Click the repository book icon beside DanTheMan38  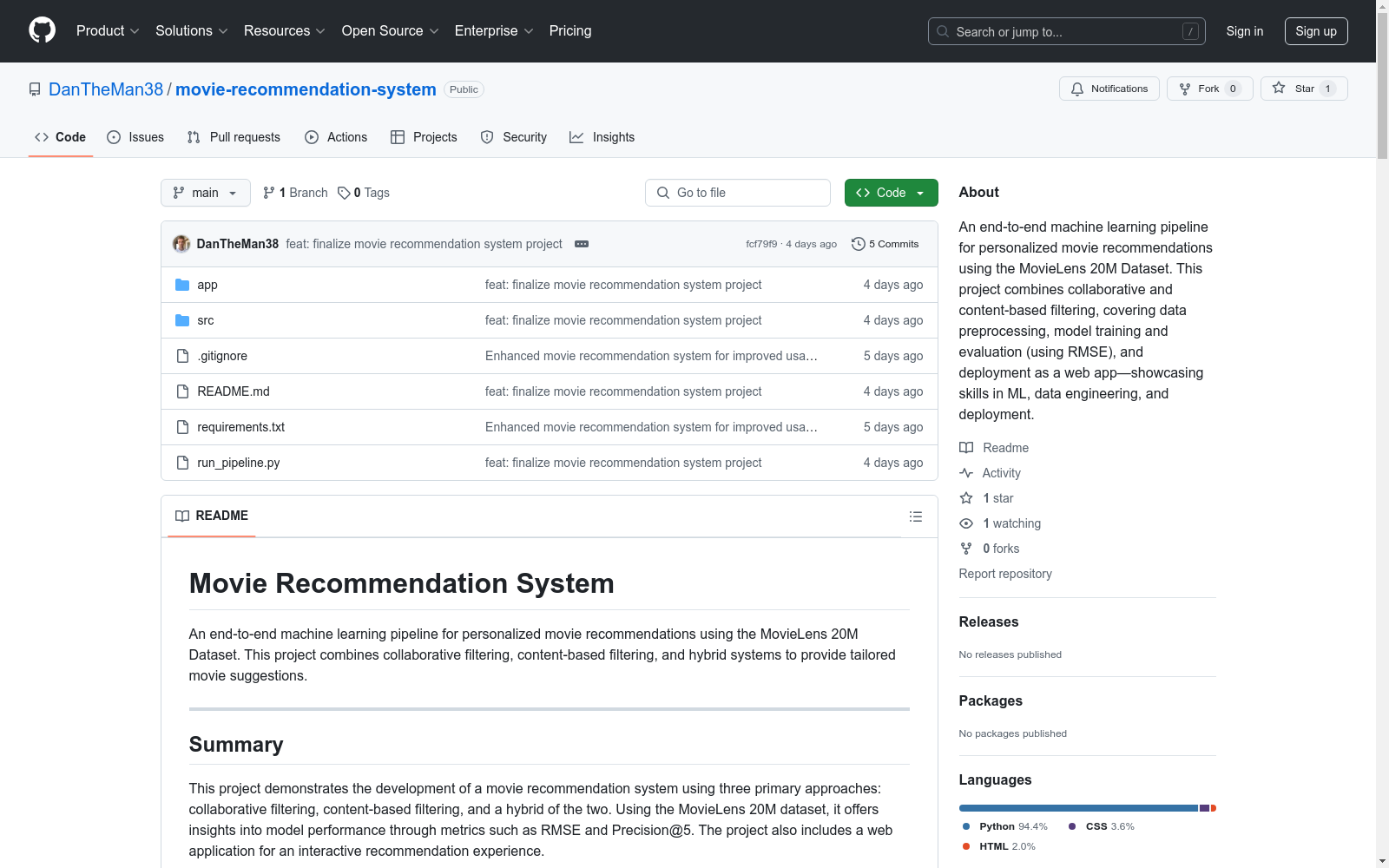pyautogui.click(x=35, y=89)
